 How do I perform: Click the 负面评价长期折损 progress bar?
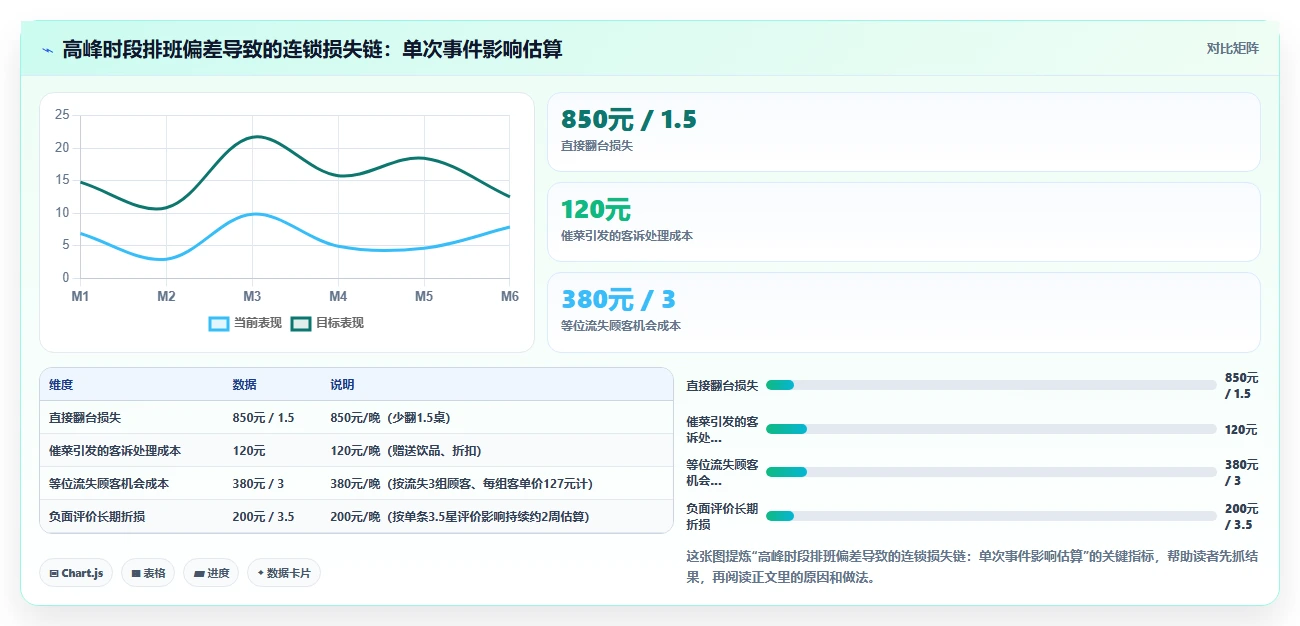pos(991,516)
